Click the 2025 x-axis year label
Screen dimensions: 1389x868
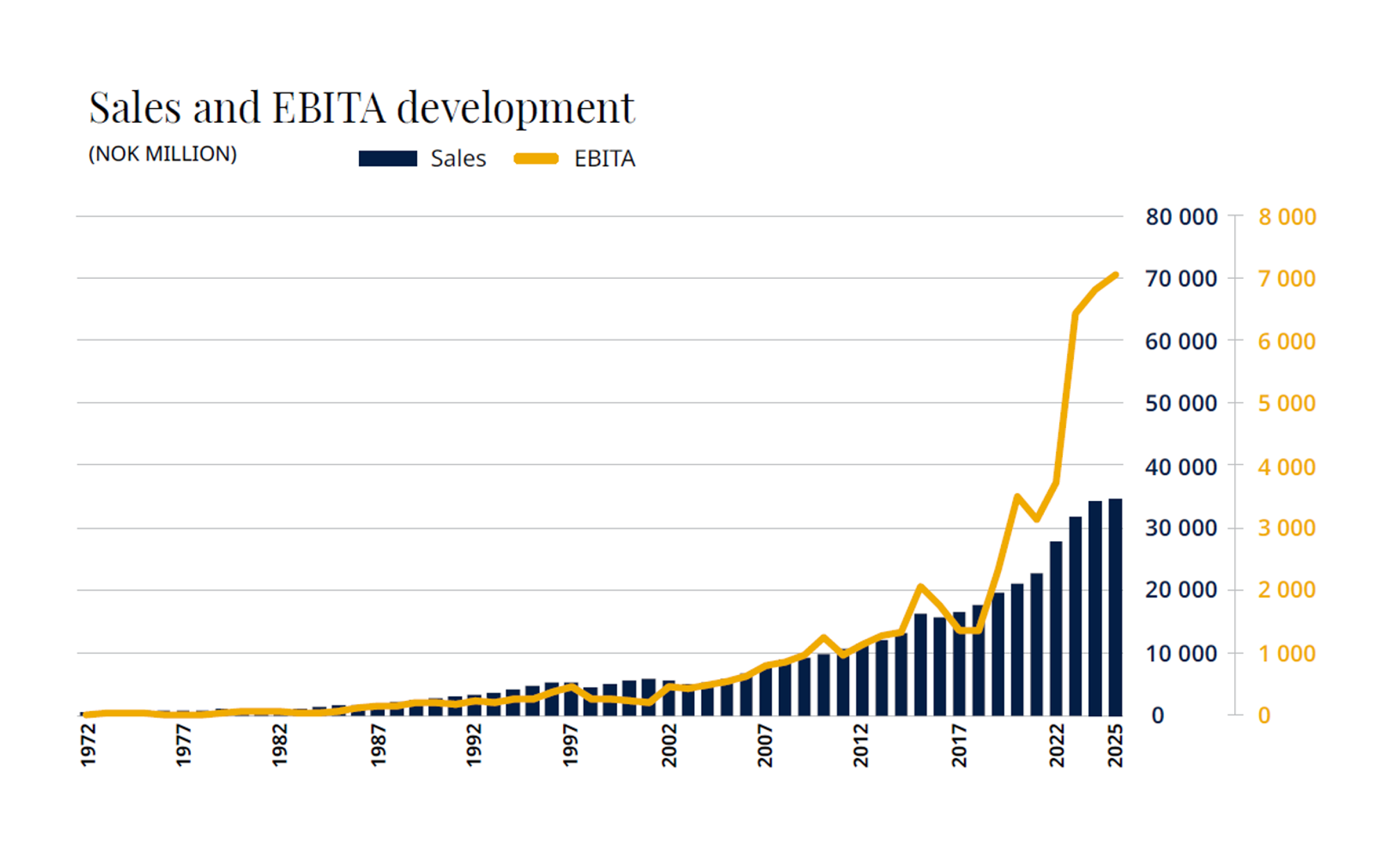click(1115, 745)
